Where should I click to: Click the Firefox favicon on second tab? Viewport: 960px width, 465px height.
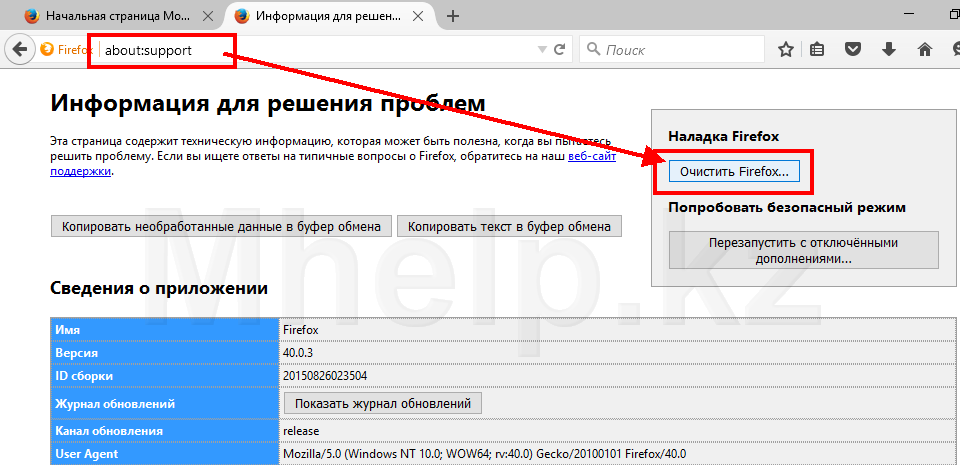(242, 17)
